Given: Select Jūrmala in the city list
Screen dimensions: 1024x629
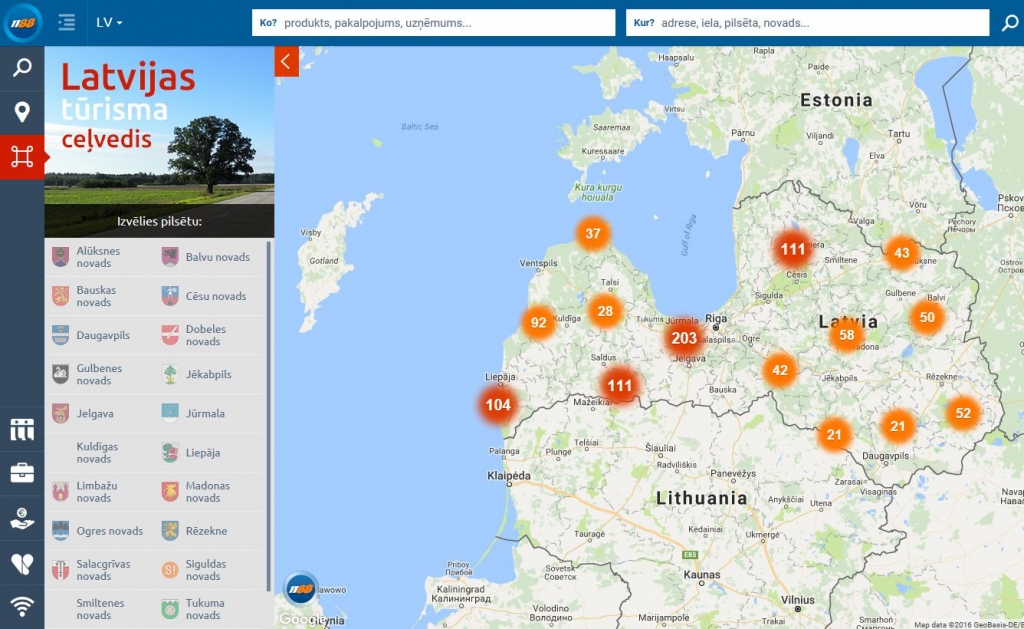Looking at the screenshot, I should point(205,414).
